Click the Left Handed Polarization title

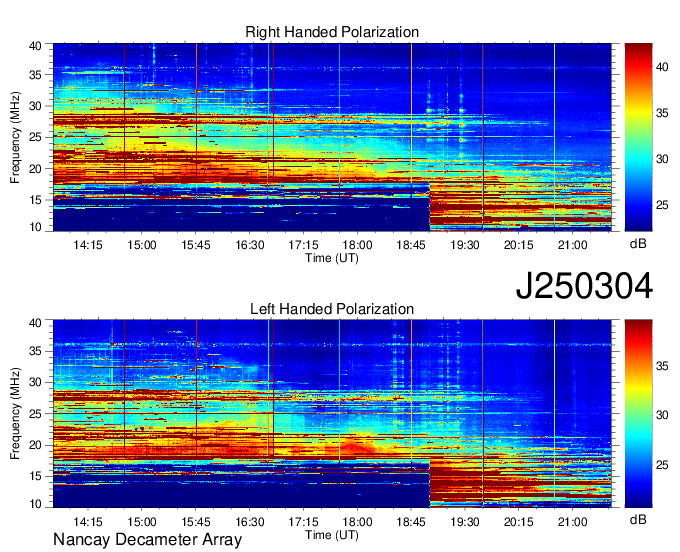coord(332,309)
